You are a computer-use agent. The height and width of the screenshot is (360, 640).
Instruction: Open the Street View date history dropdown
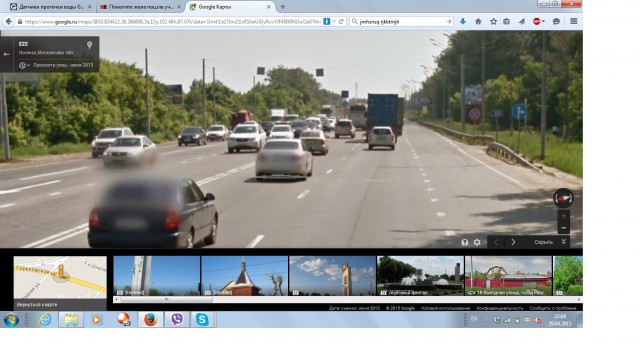coord(24,65)
